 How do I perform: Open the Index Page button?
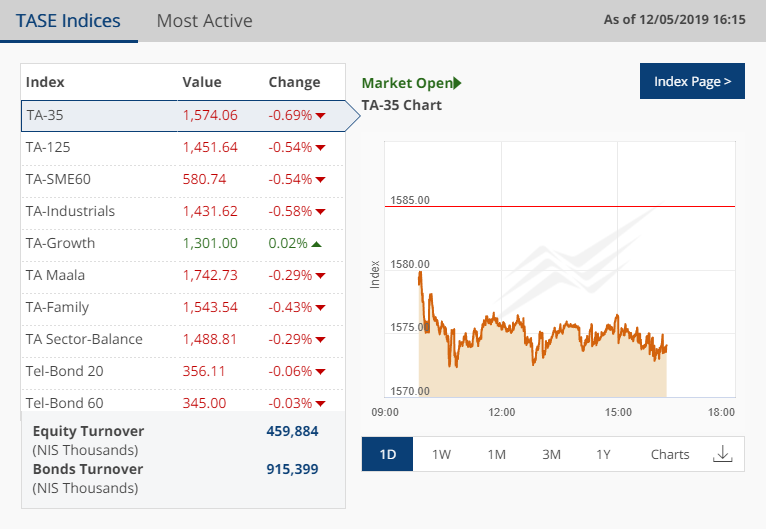pos(692,81)
